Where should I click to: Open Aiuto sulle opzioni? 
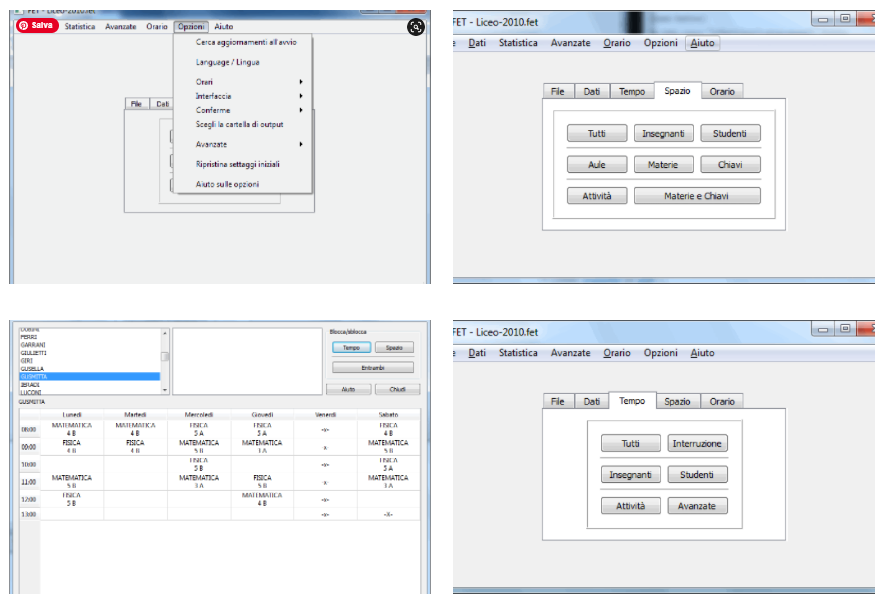(228, 184)
